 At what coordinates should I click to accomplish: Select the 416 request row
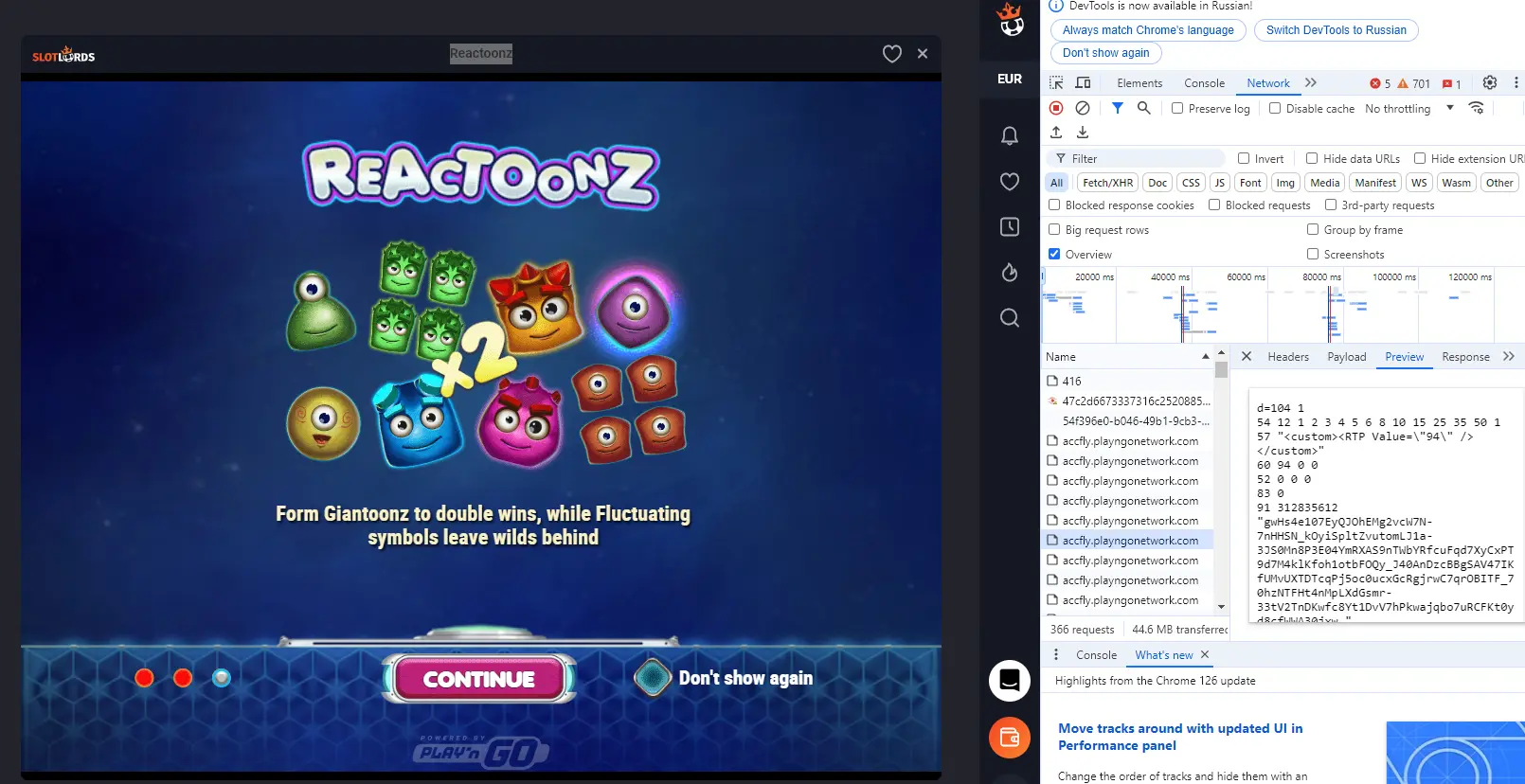tap(1127, 381)
